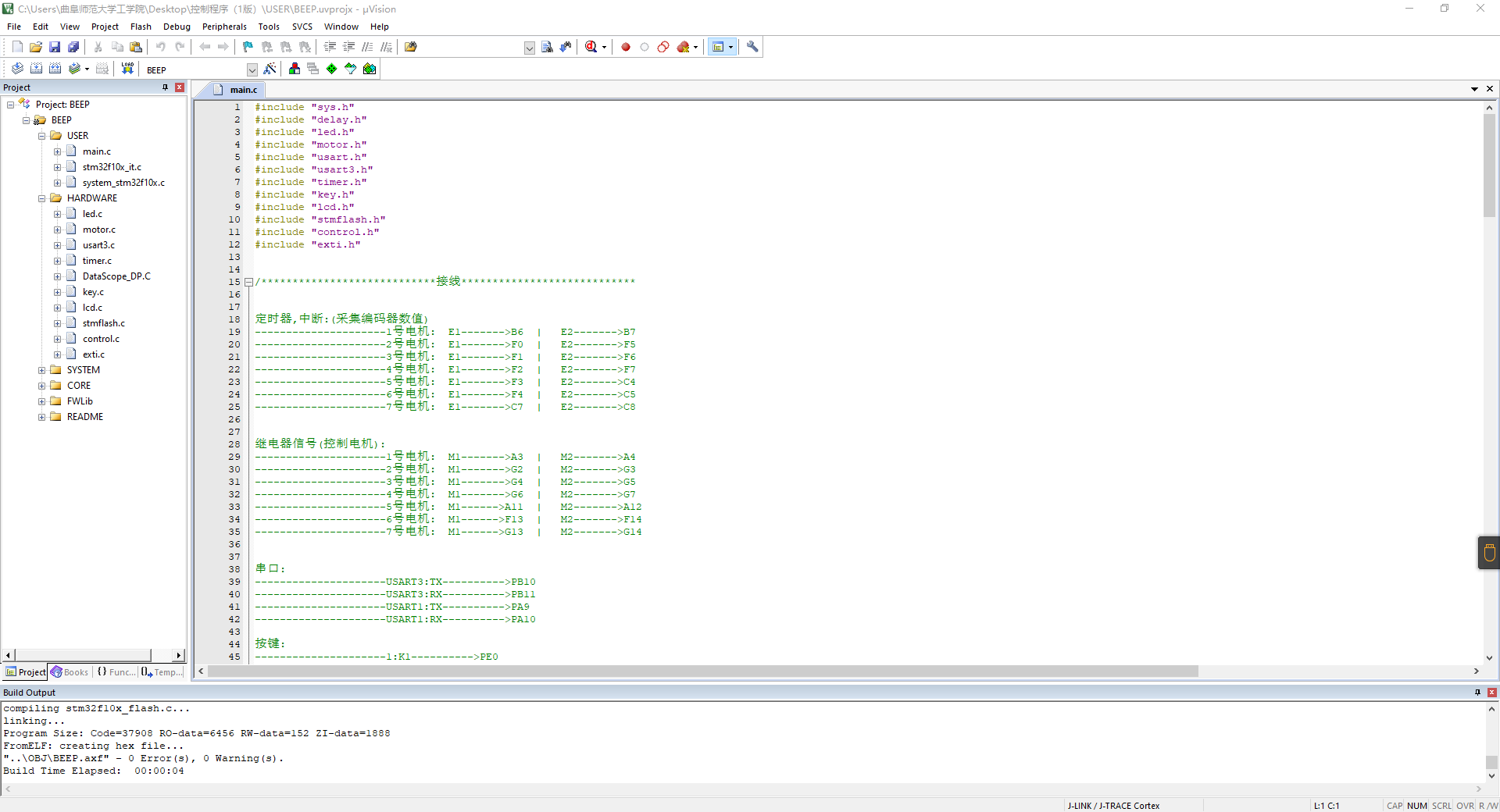Open Options for Target with wrench icon
Image resolution: width=1500 pixels, height=812 pixels.
coord(752,47)
